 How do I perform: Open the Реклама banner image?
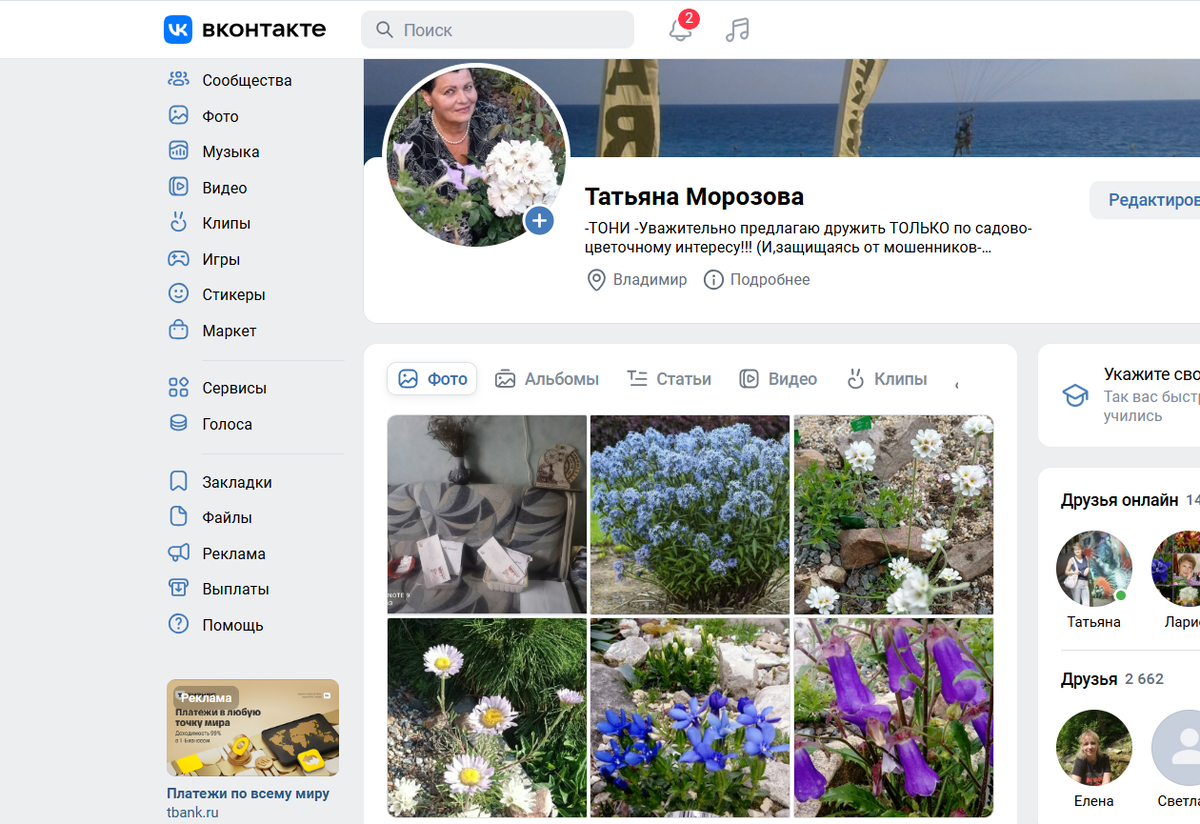click(253, 728)
